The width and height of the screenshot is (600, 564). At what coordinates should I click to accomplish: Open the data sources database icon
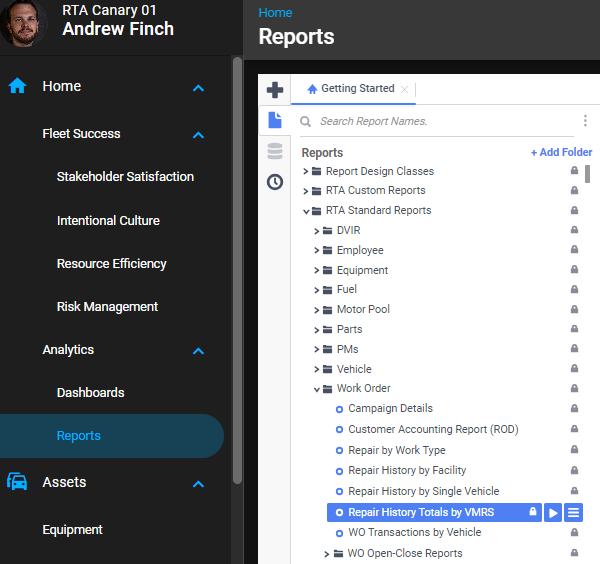click(275, 151)
